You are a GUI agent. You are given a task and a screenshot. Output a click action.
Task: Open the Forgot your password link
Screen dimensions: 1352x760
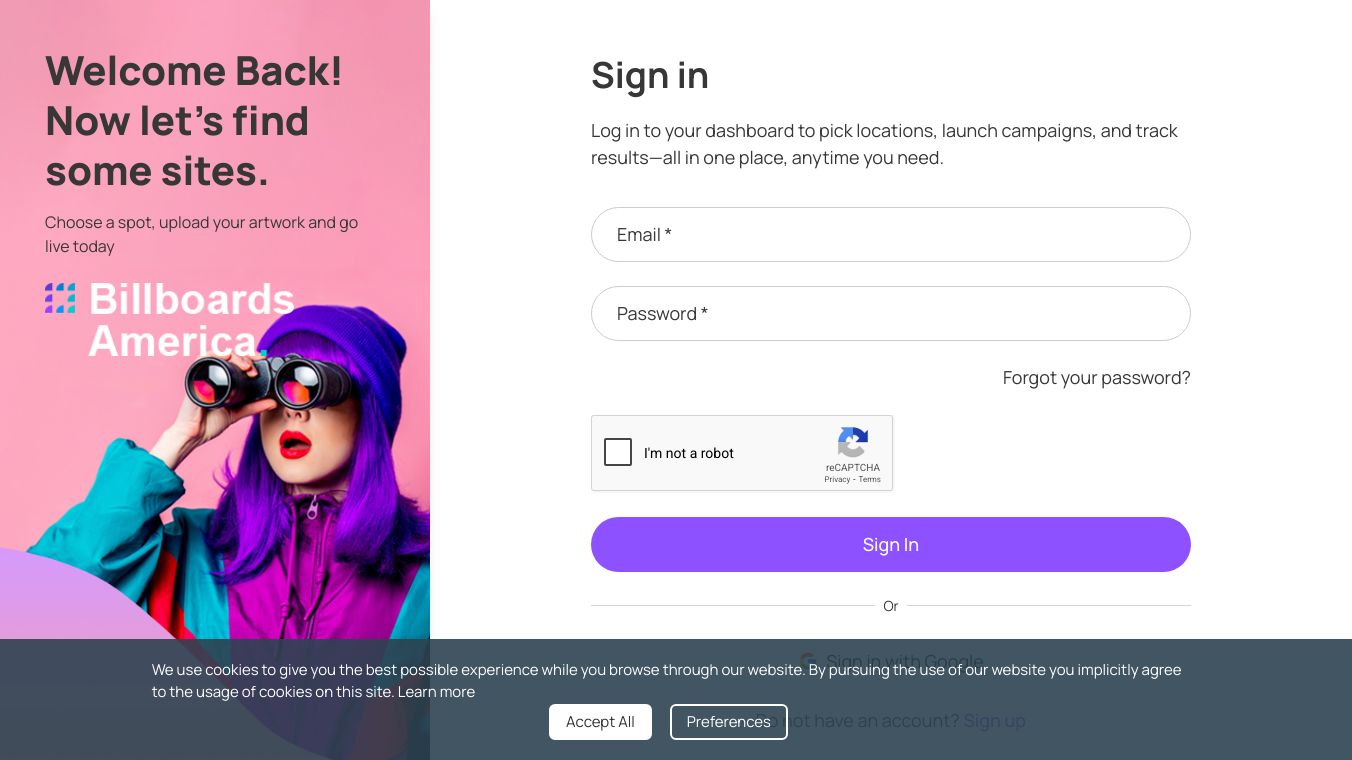point(1096,378)
